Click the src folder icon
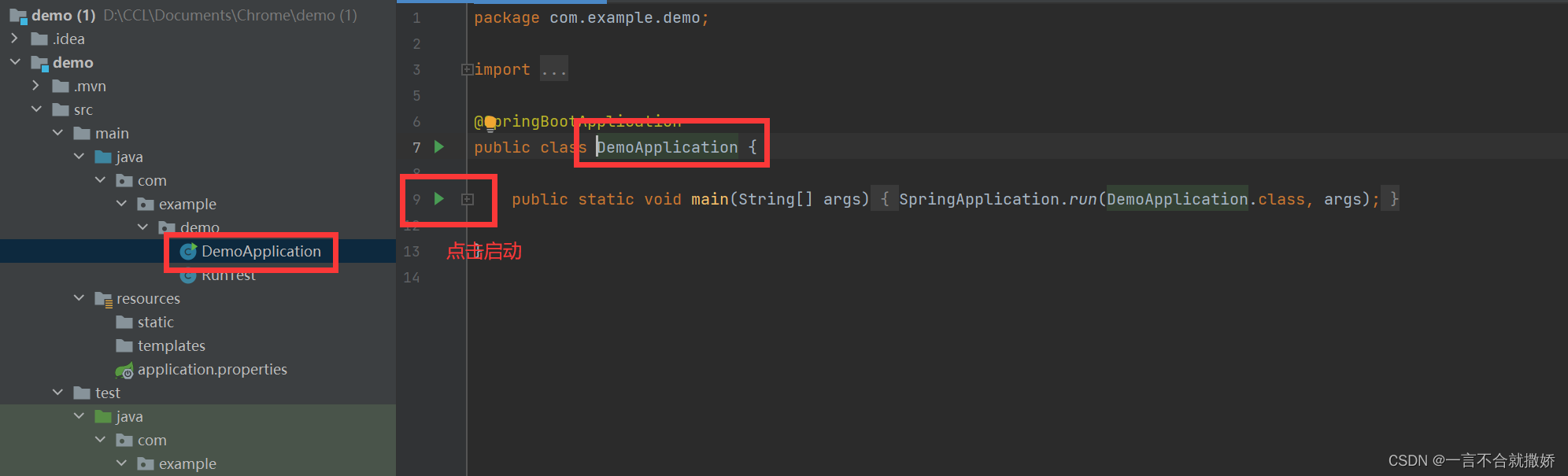 61,109
